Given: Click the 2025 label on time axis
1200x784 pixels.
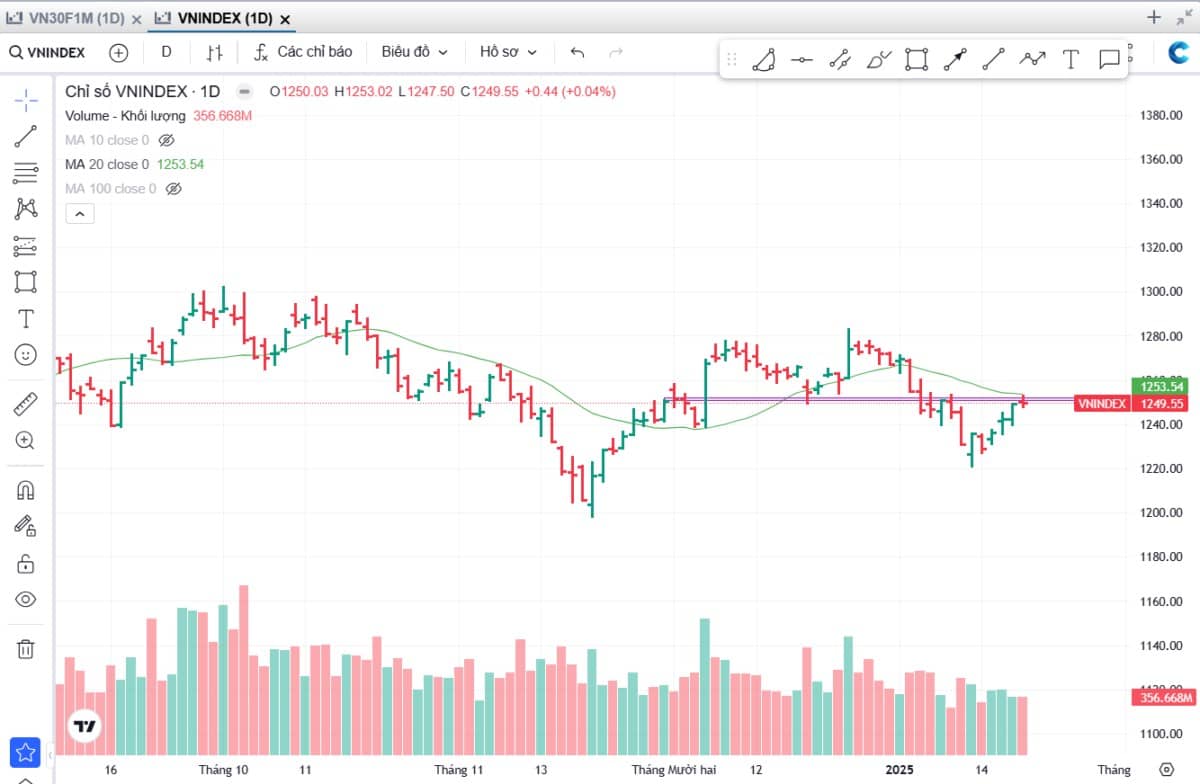Looking at the screenshot, I should click(x=900, y=769).
